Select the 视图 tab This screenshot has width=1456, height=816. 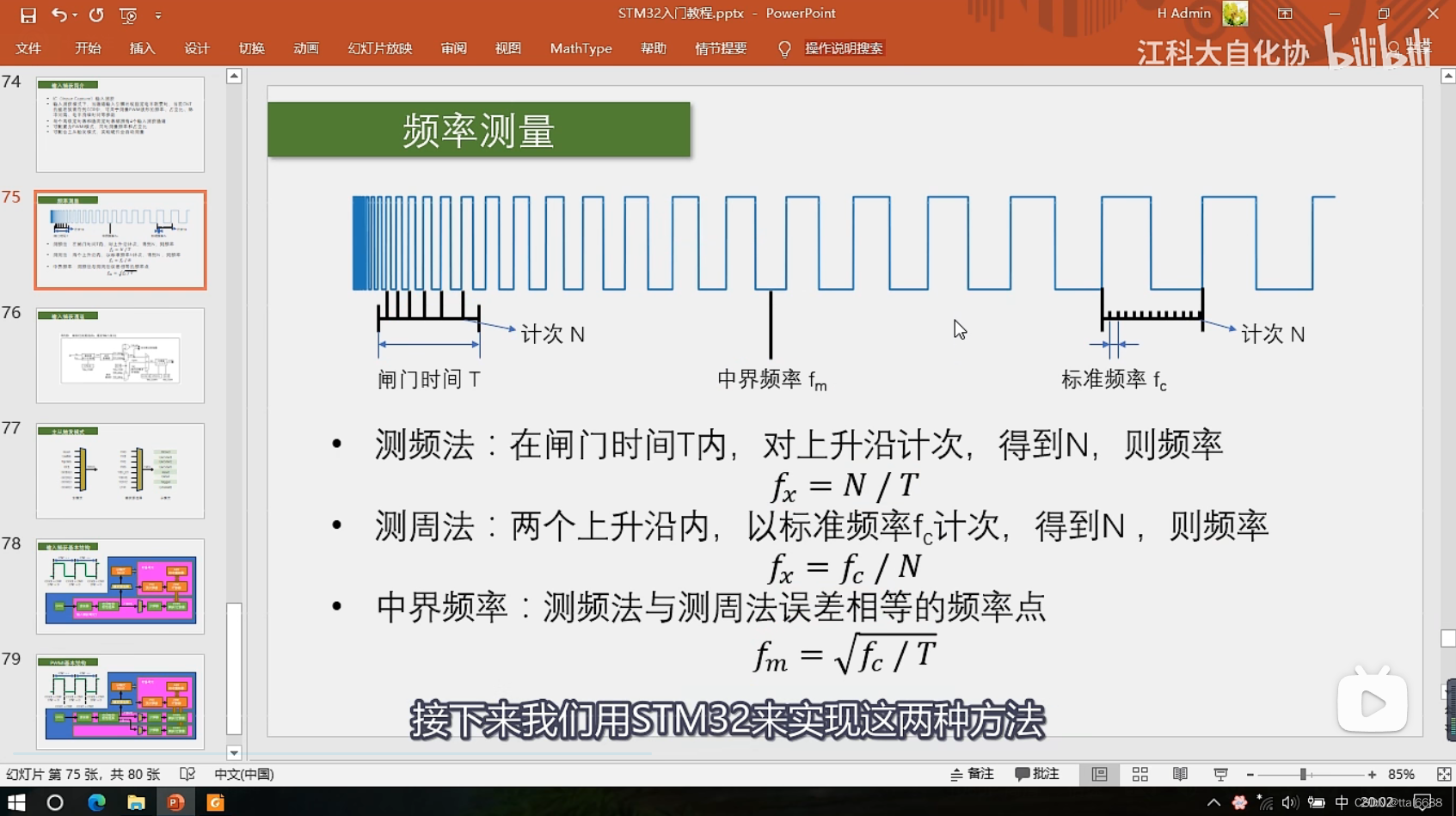(x=507, y=48)
